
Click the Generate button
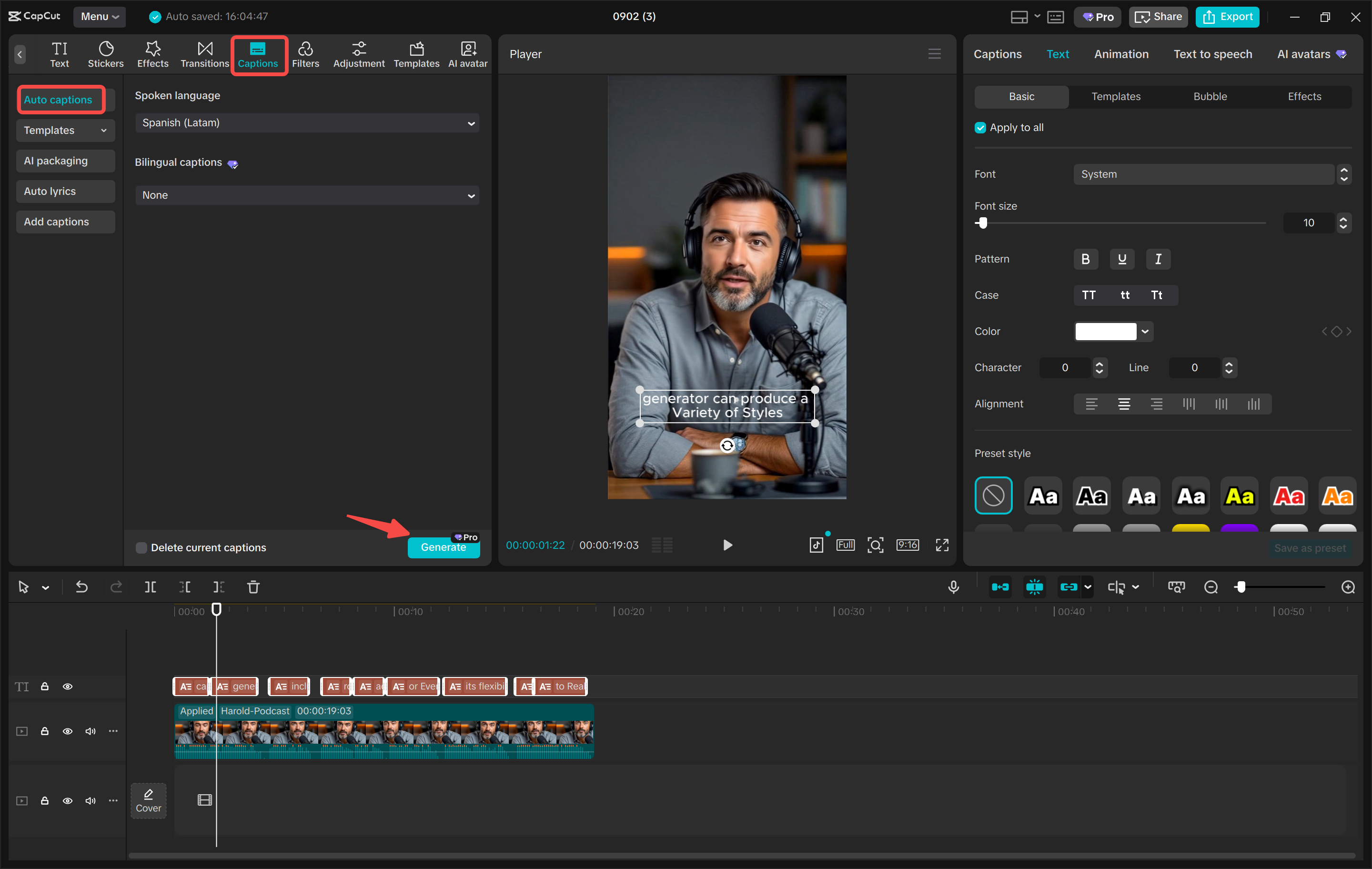443,547
